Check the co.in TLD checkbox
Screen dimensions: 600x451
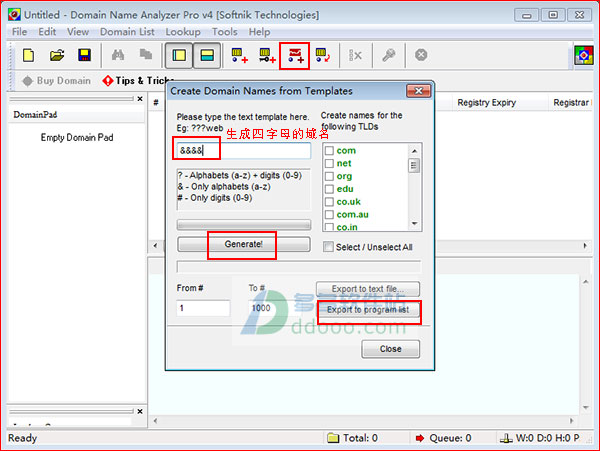pos(329,226)
